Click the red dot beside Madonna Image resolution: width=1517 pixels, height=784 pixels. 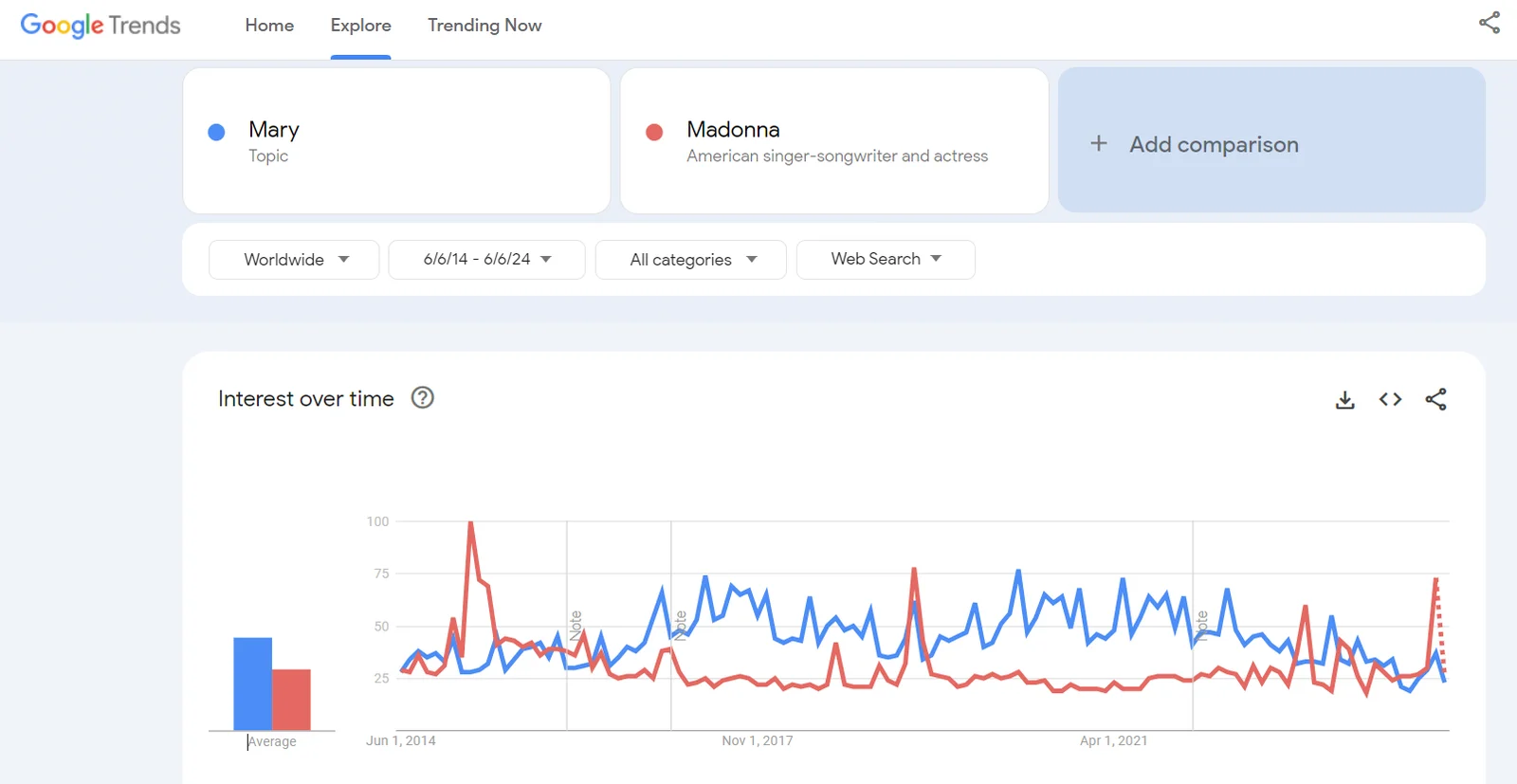[654, 132]
